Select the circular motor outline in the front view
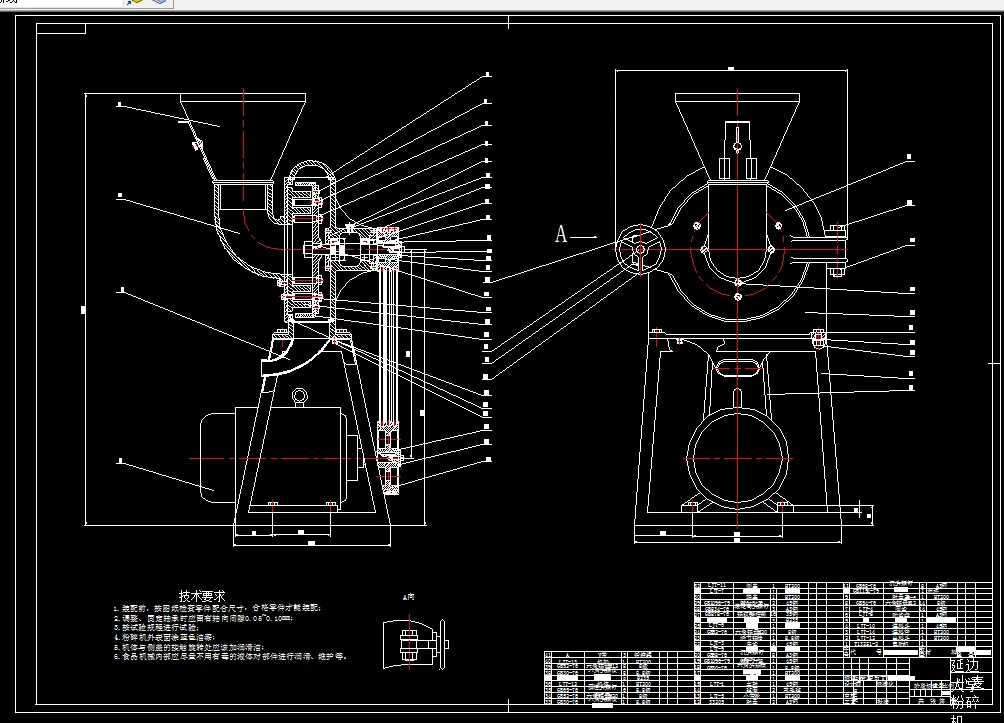The height and width of the screenshot is (723, 1004). pyautogui.click(x=737, y=459)
